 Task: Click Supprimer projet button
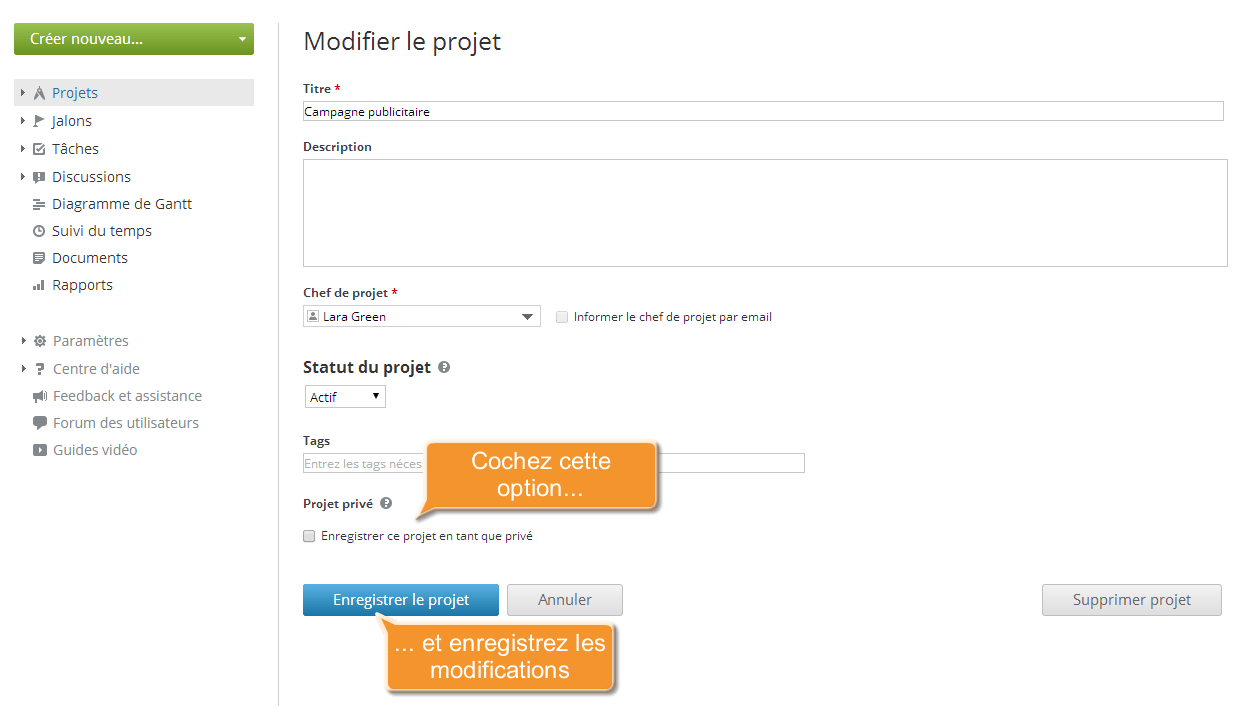[x=1132, y=600]
